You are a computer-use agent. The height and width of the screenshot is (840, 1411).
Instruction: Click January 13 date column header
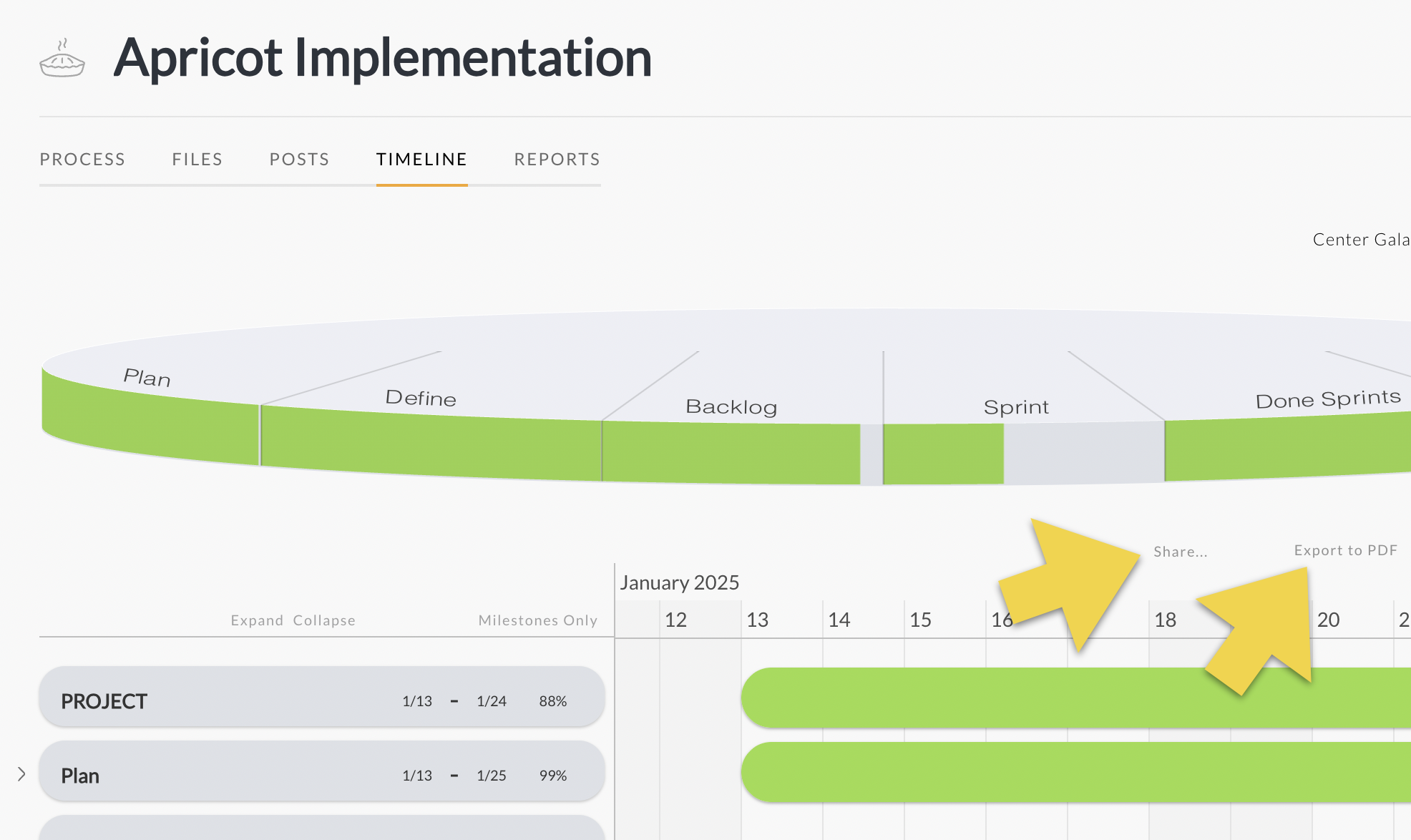(757, 620)
